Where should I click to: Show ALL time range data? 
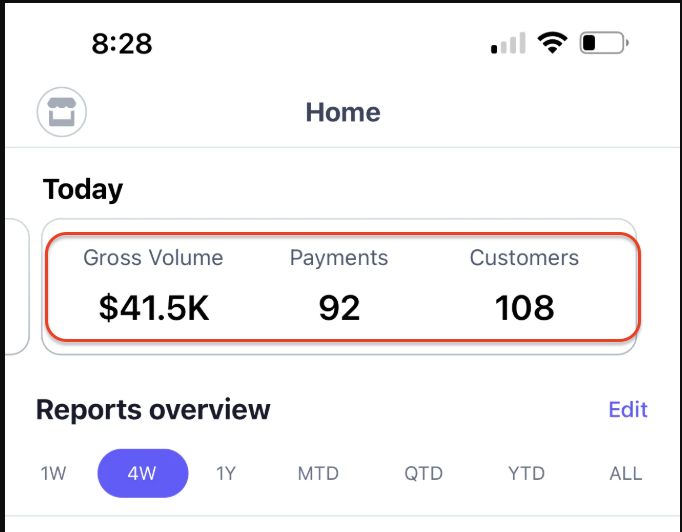(626, 473)
